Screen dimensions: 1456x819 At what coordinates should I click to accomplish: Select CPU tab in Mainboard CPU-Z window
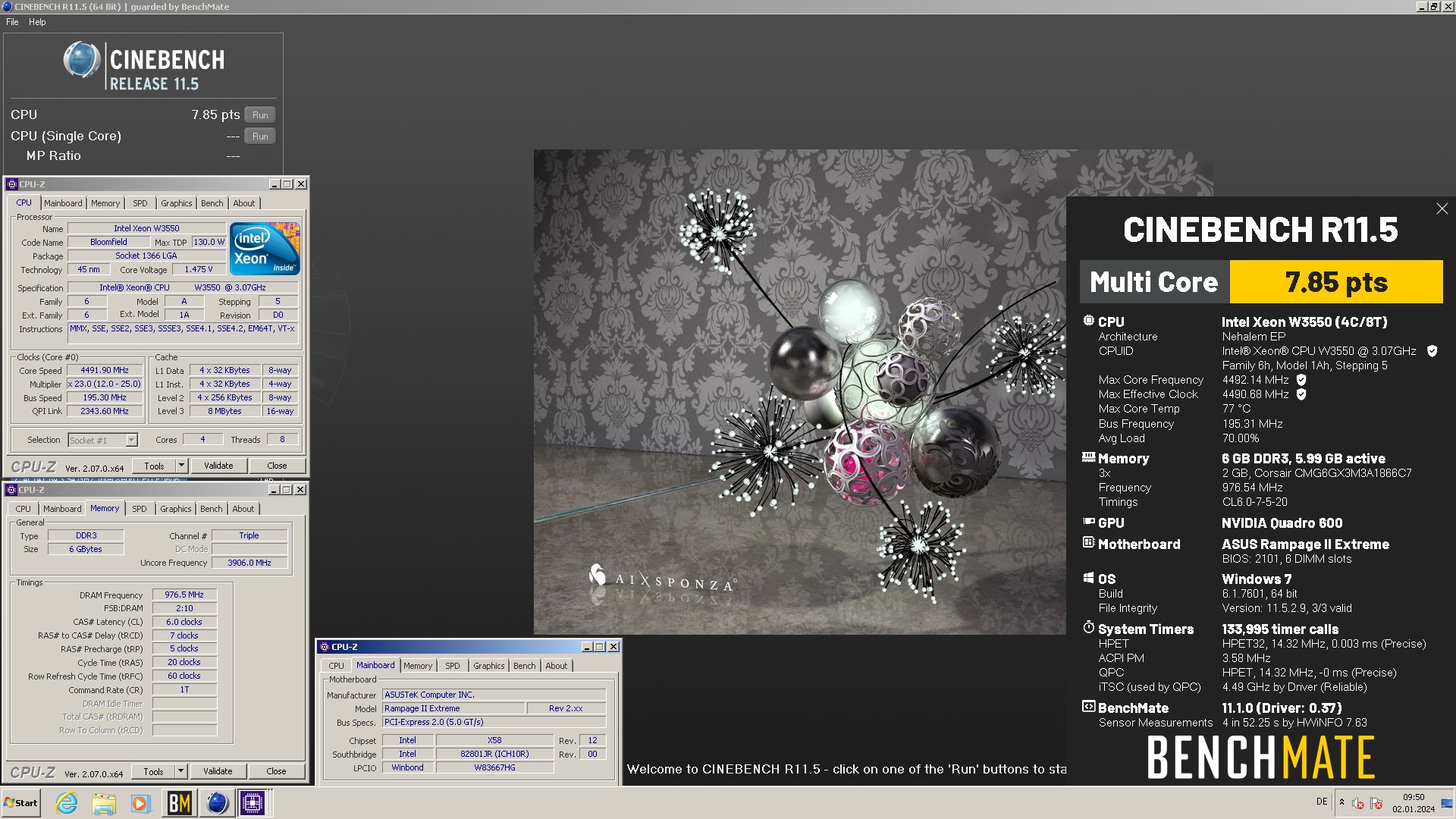pos(336,666)
